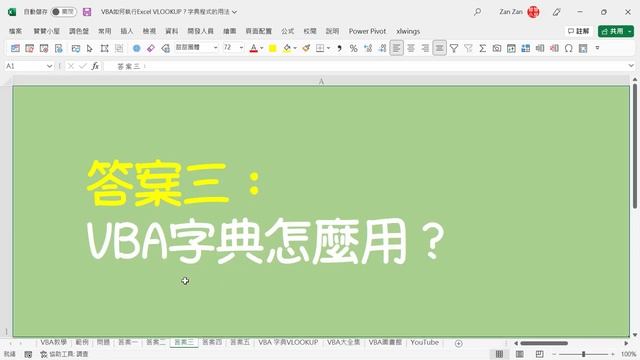This screenshot has height=360, width=640.
Task: Click increase decimal icon
Action: 368,48
